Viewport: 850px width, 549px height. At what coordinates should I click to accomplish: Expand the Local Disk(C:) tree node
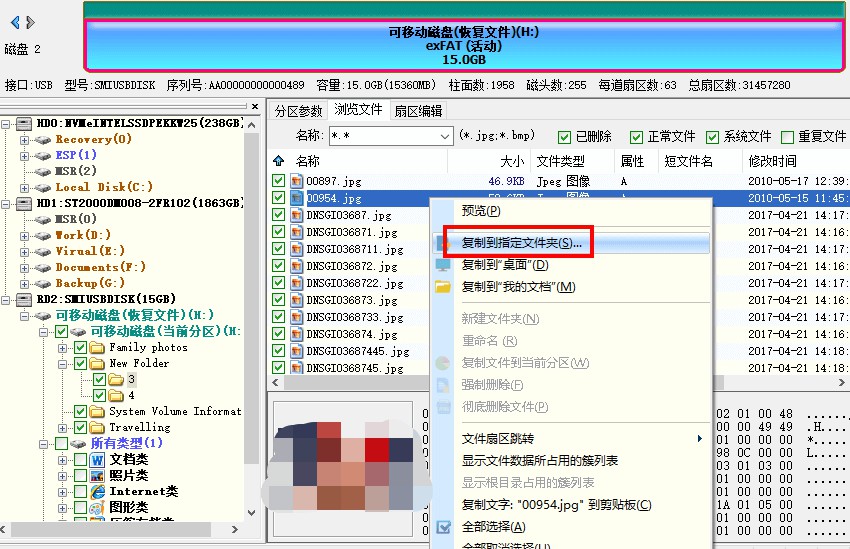click(x=24, y=187)
